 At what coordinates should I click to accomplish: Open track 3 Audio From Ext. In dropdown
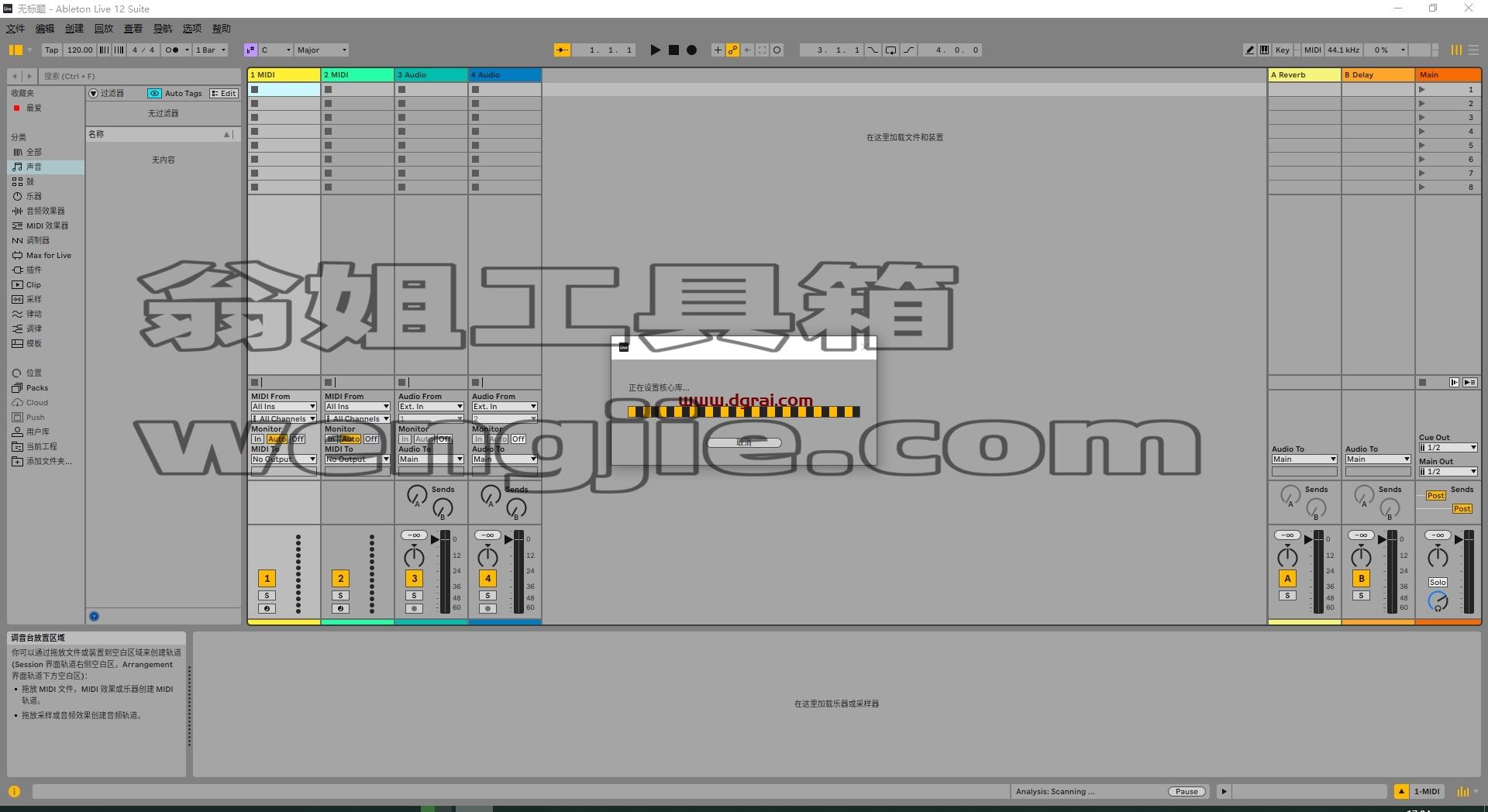(x=431, y=406)
